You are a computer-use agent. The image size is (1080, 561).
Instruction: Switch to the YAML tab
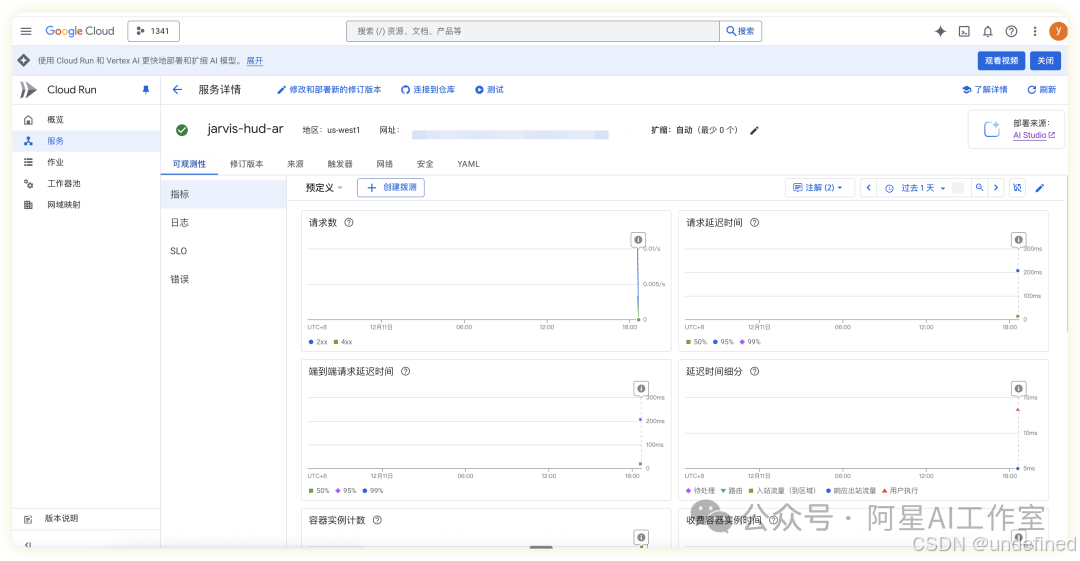pyautogui.click(x=468, y=164)
